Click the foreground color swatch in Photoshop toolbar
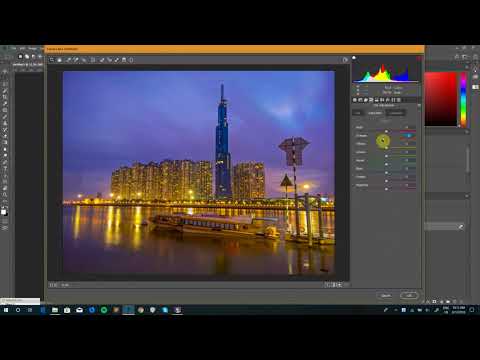 (3, 212)
